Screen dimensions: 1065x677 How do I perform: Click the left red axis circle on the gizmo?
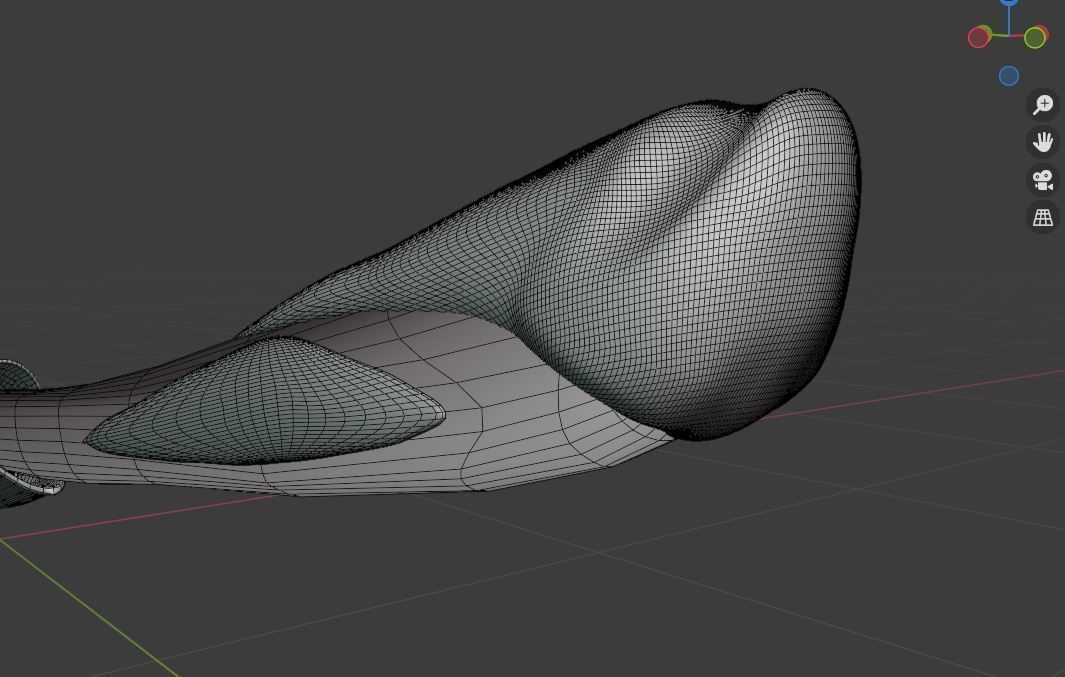[978, 37]
